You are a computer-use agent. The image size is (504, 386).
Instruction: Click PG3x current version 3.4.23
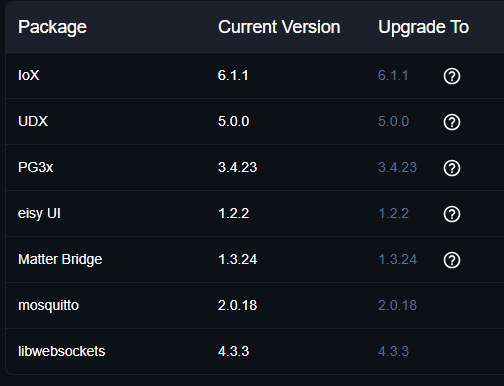[x=237, y=167]
